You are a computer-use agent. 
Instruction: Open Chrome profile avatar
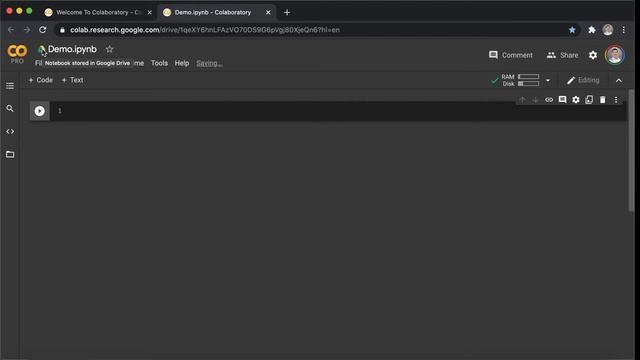click(608, 30)
